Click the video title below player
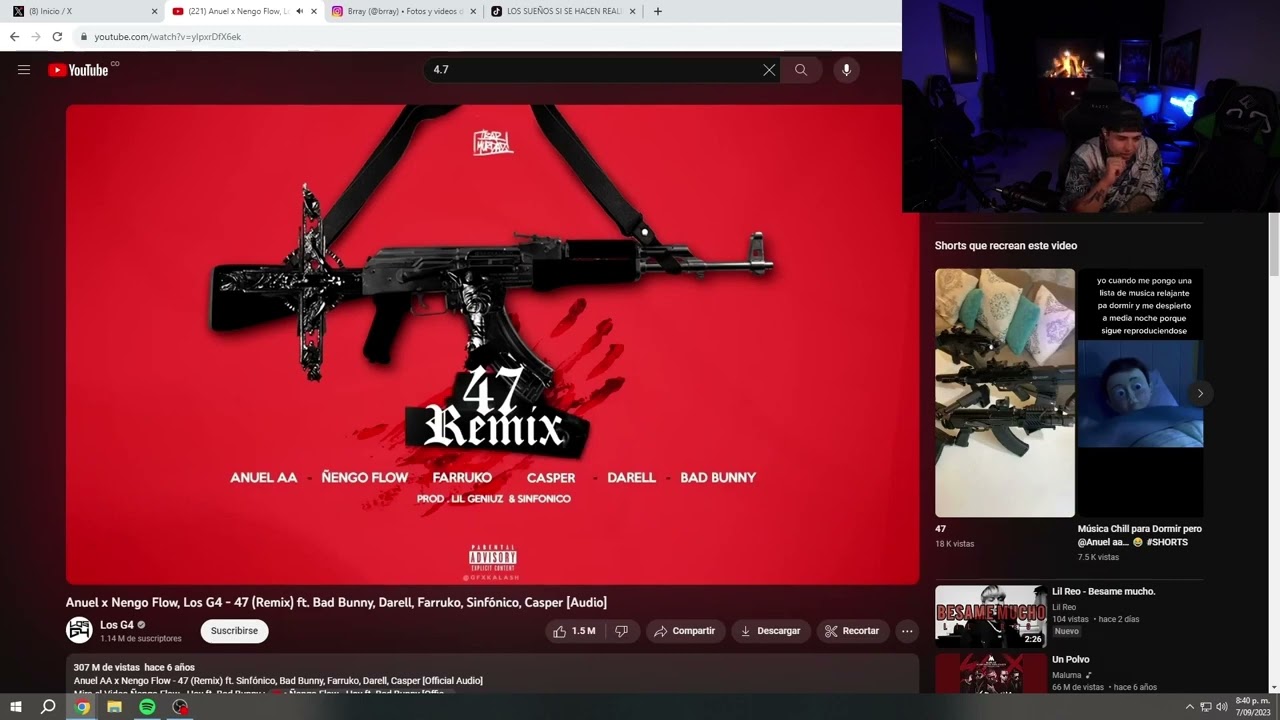This screenshot has height=720, width=1280. click(x=336, y=602)
